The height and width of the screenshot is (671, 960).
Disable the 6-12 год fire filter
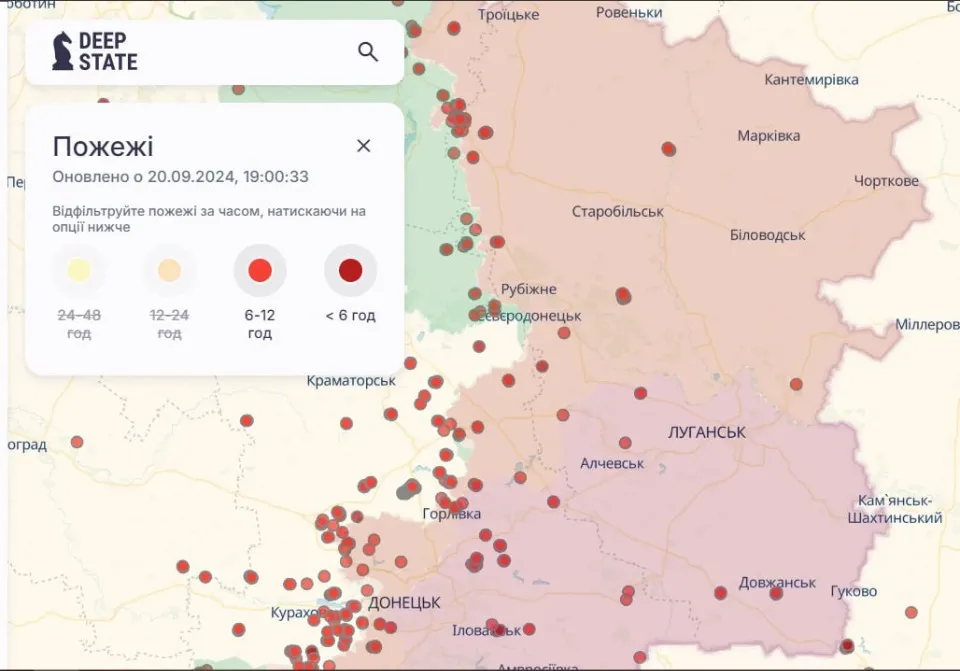point(259,270)
